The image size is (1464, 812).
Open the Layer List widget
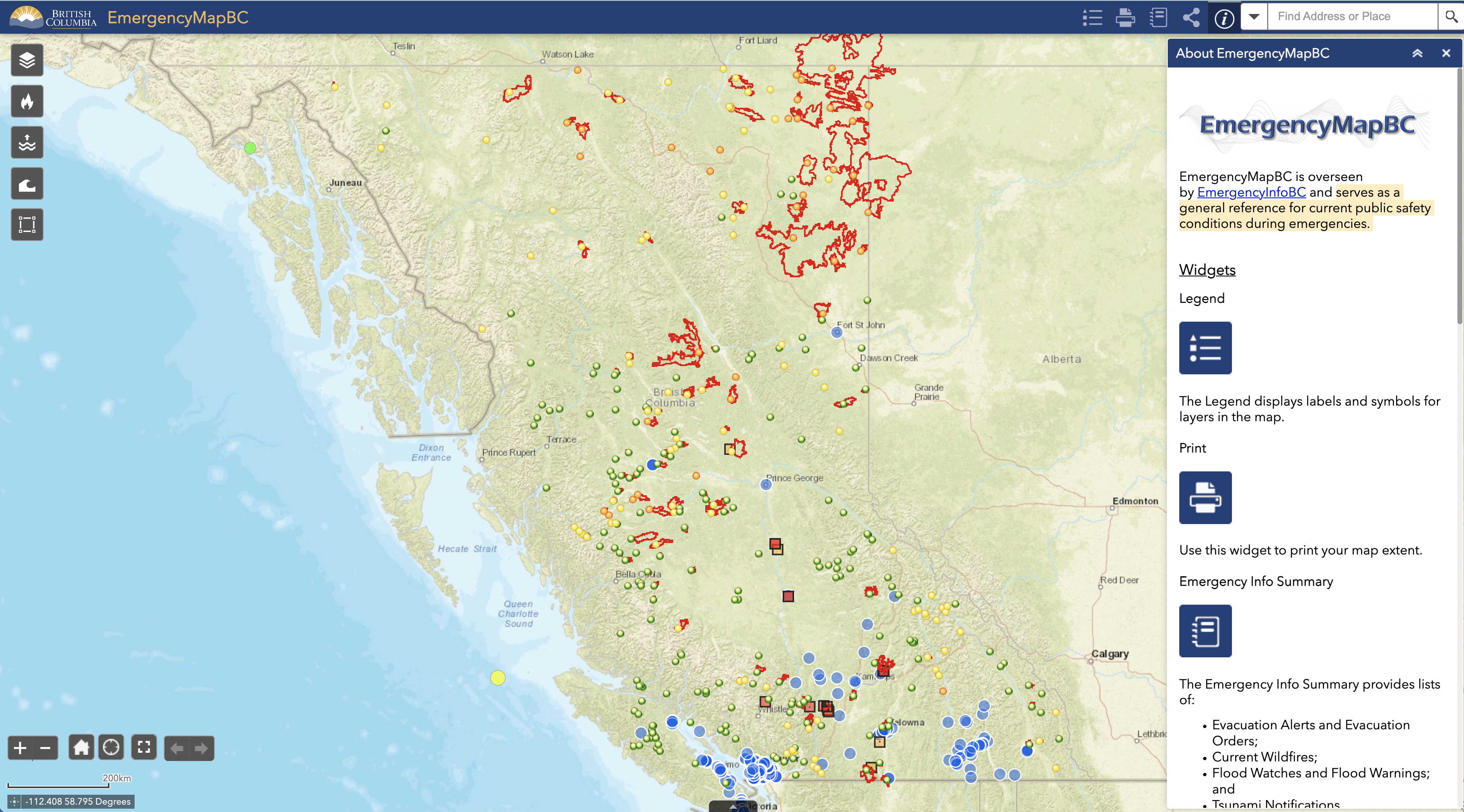tap(27, 60)
